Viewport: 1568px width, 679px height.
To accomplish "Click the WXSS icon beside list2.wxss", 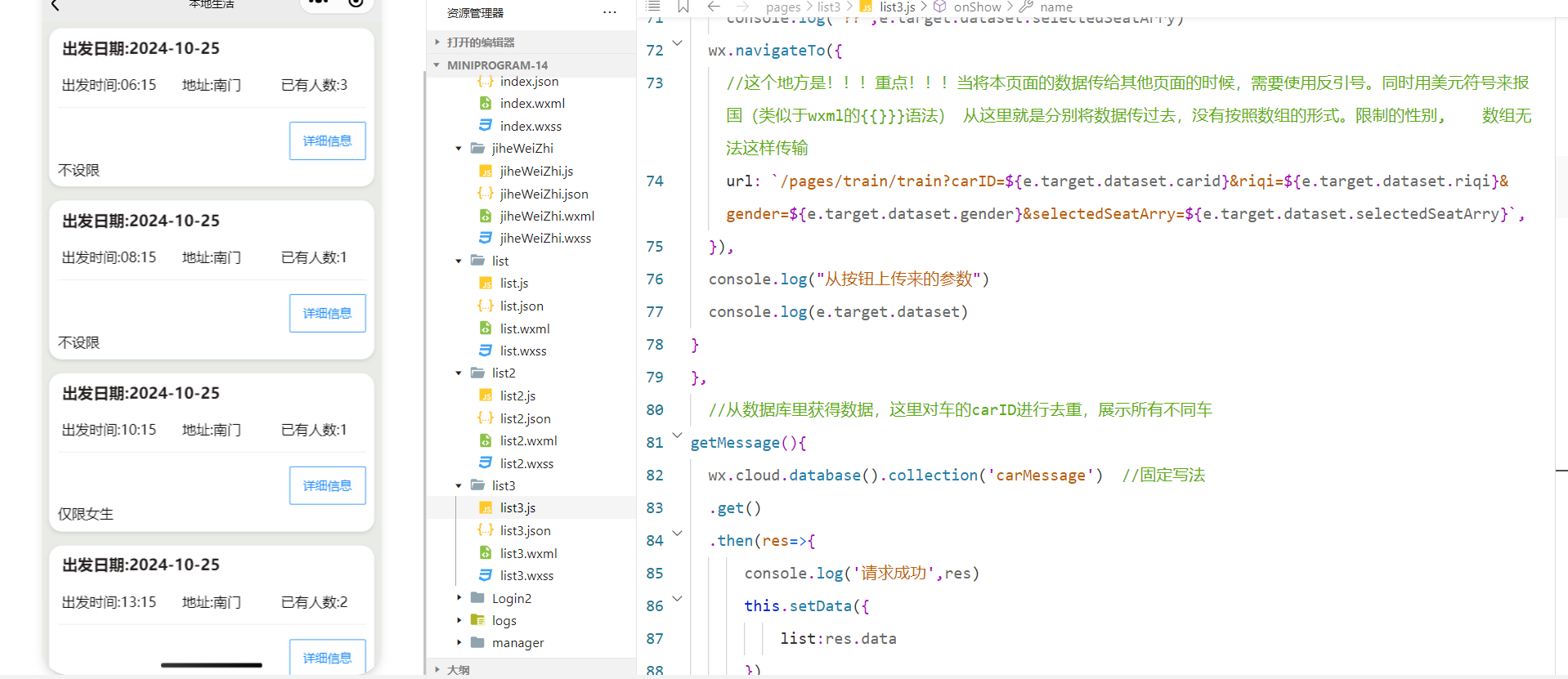I will point(486,463).
